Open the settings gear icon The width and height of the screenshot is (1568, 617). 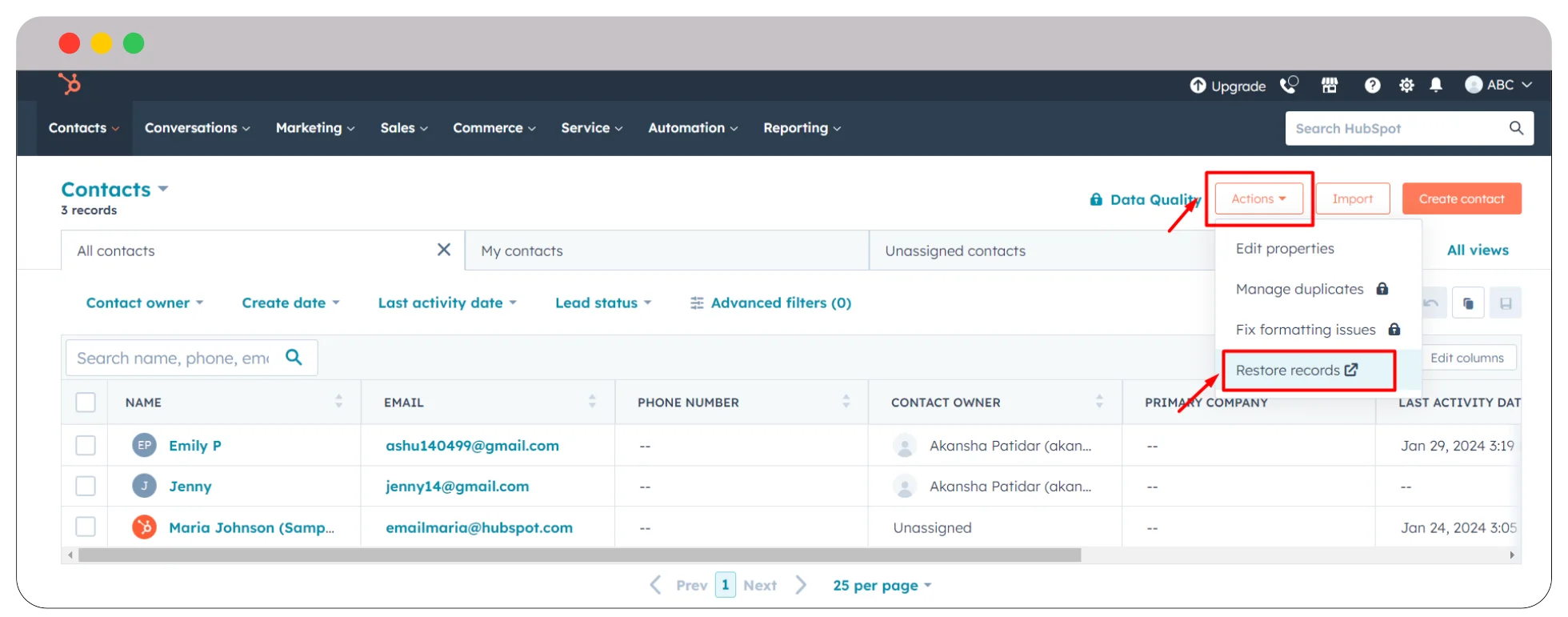(1406, 85)
